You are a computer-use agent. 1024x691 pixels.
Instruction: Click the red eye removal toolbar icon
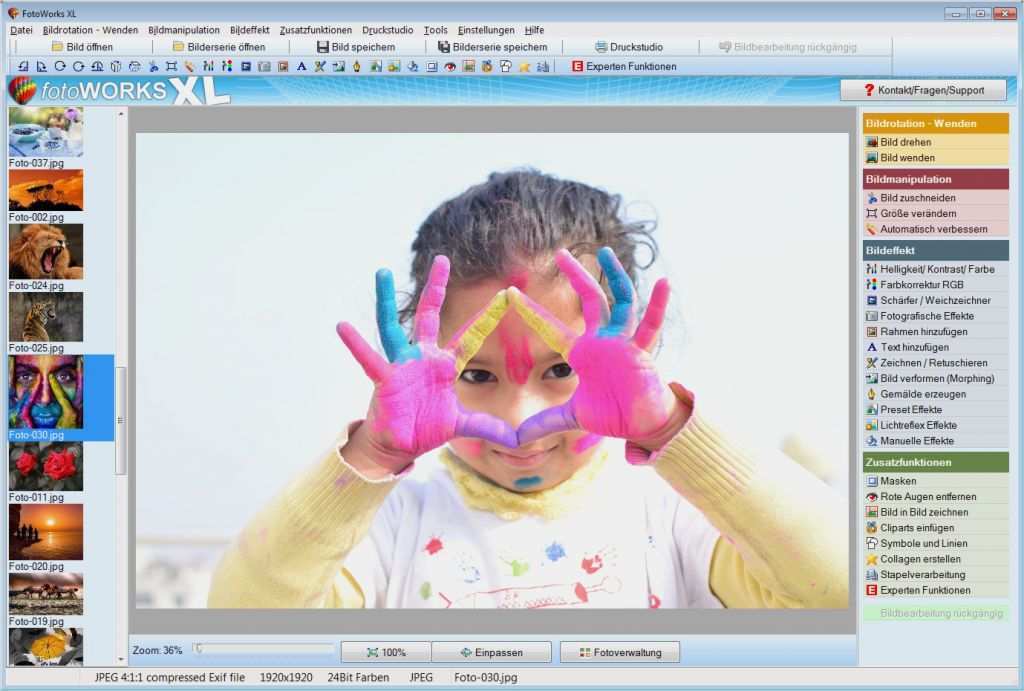450,67
